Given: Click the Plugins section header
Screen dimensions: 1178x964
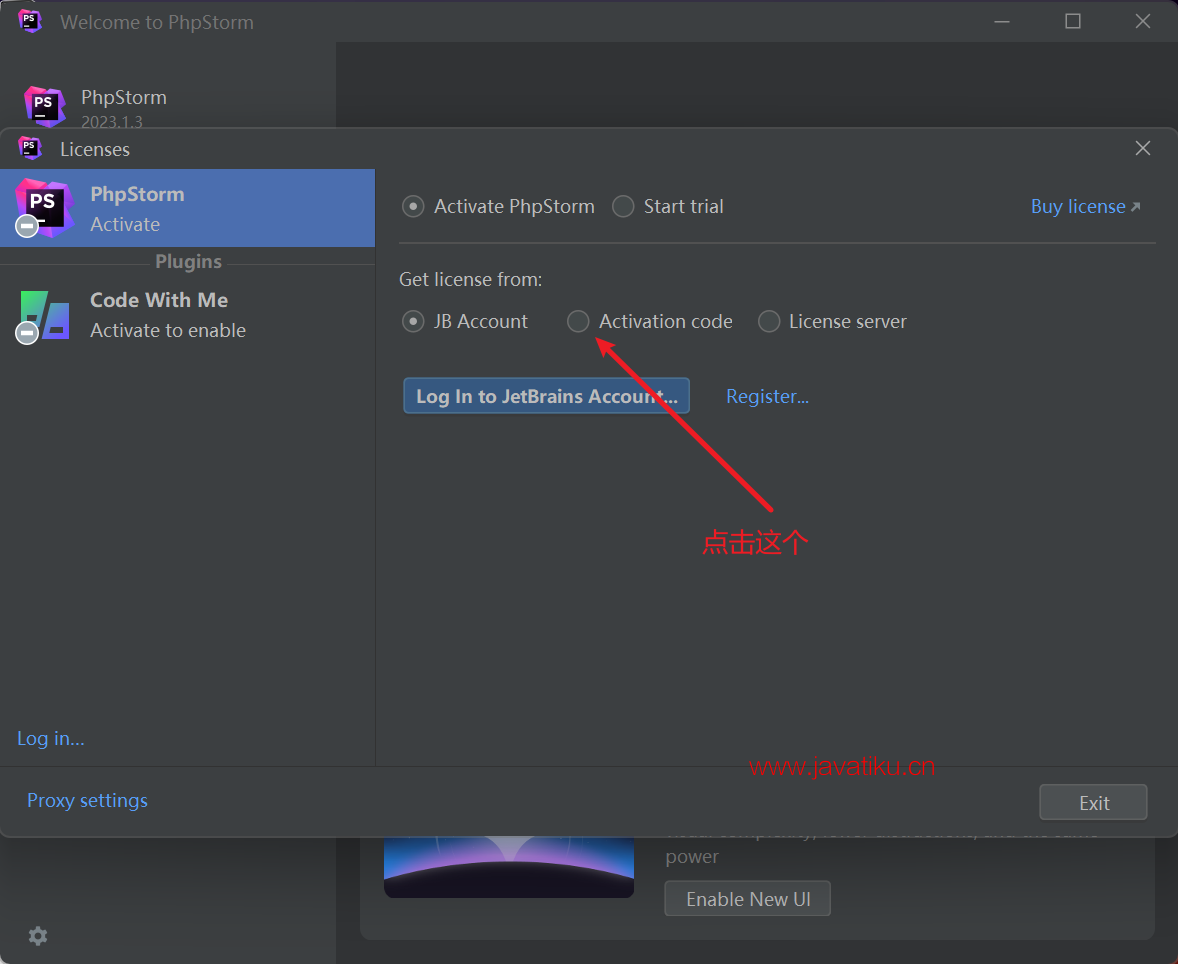Looking at the screenshot, I should 188,261.
